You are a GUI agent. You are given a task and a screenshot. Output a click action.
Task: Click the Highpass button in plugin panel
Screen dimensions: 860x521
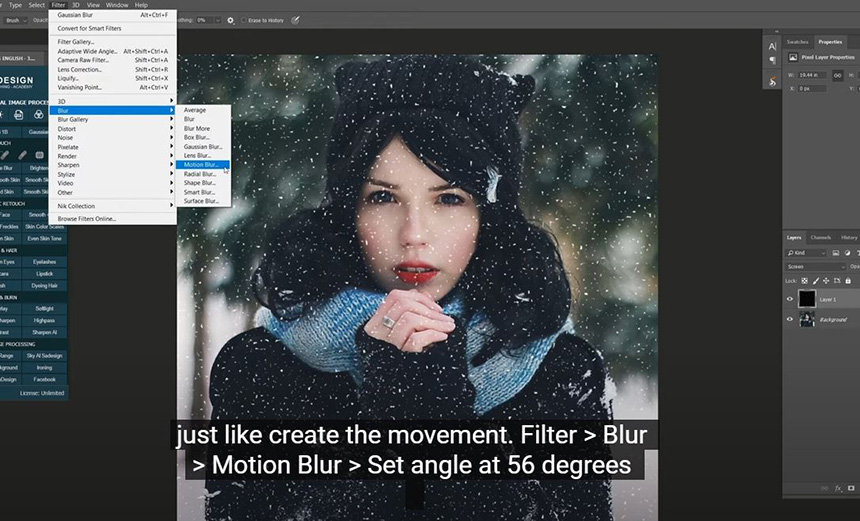(45, 320)
